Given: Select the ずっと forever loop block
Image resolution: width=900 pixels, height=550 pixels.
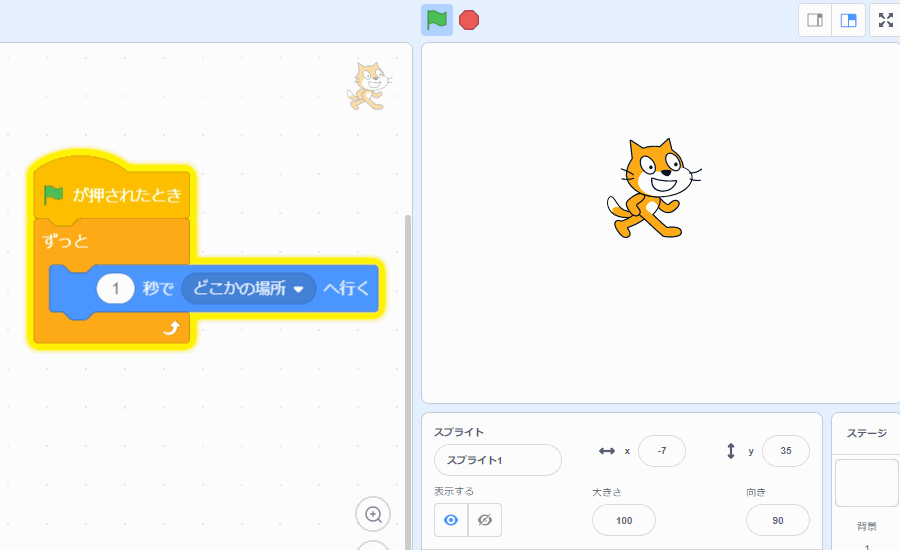Looking at the screenshot, I should [x=65, y=241].
